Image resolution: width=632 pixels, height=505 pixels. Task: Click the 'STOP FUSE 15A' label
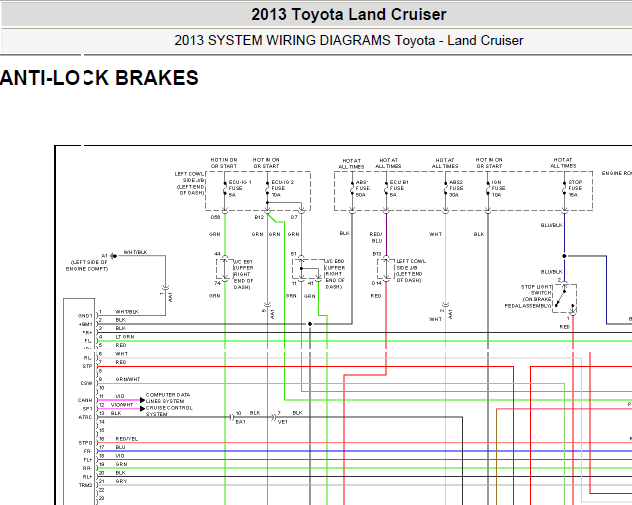tap(575, 188)
